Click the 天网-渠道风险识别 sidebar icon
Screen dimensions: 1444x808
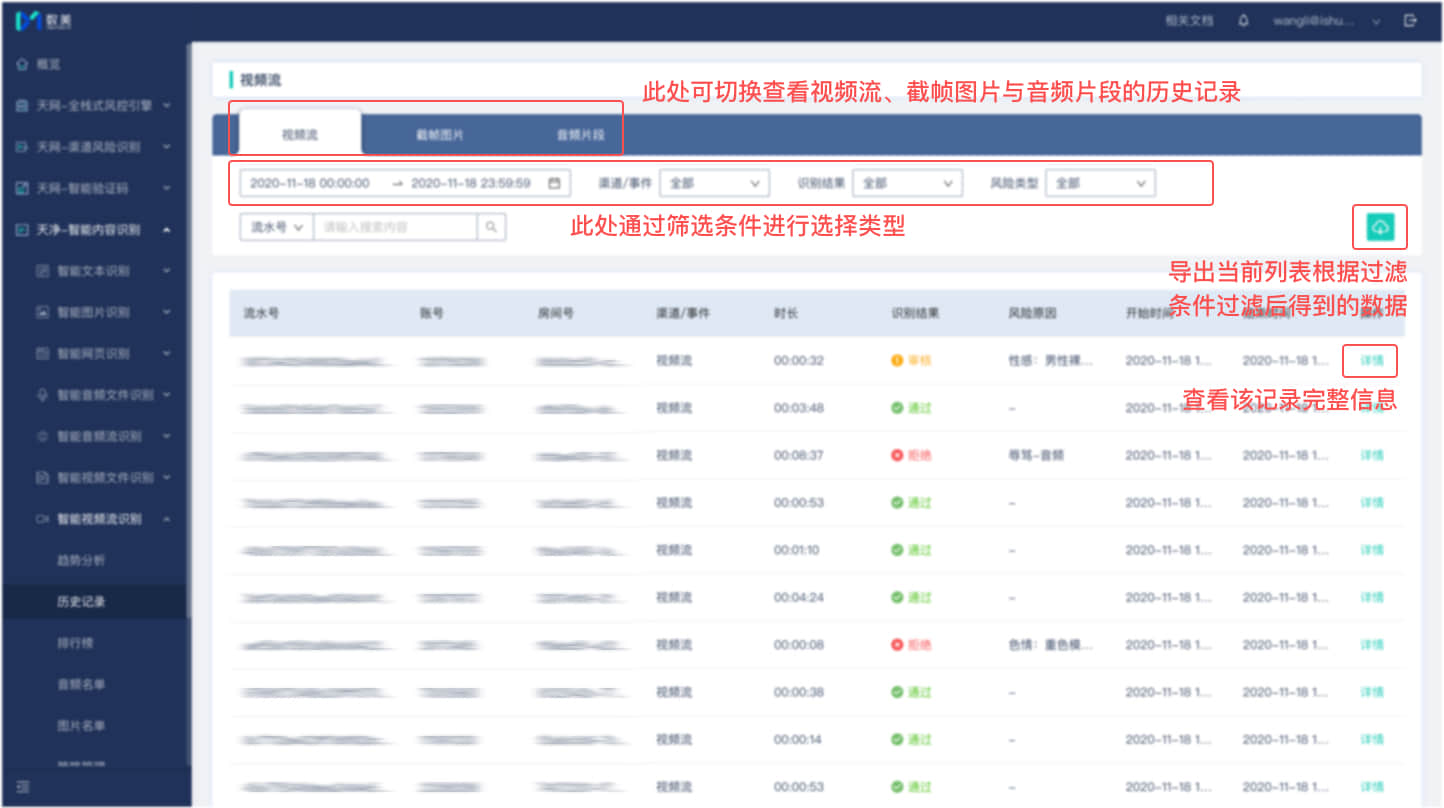pos(22,147)
